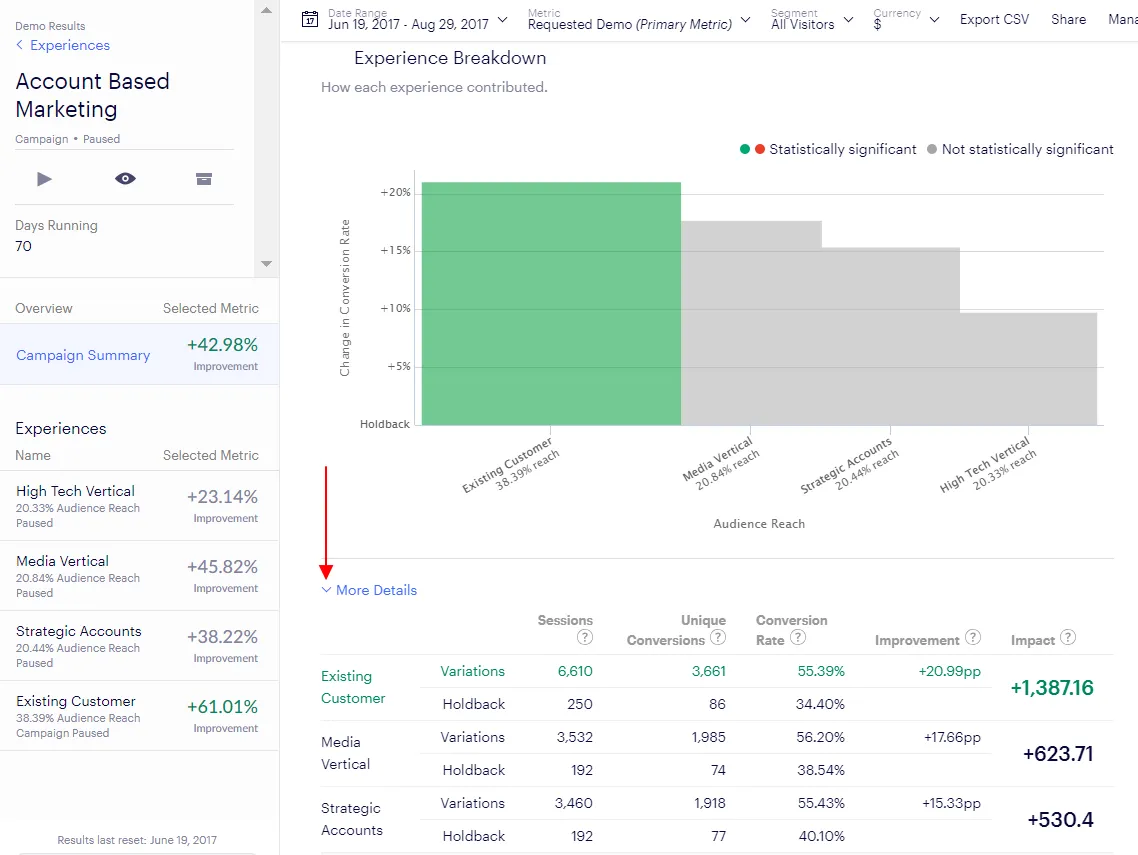
Task: Click gray High Tech Vertical chart bar
Action: pyautogui.click(x=1028, y=369)
